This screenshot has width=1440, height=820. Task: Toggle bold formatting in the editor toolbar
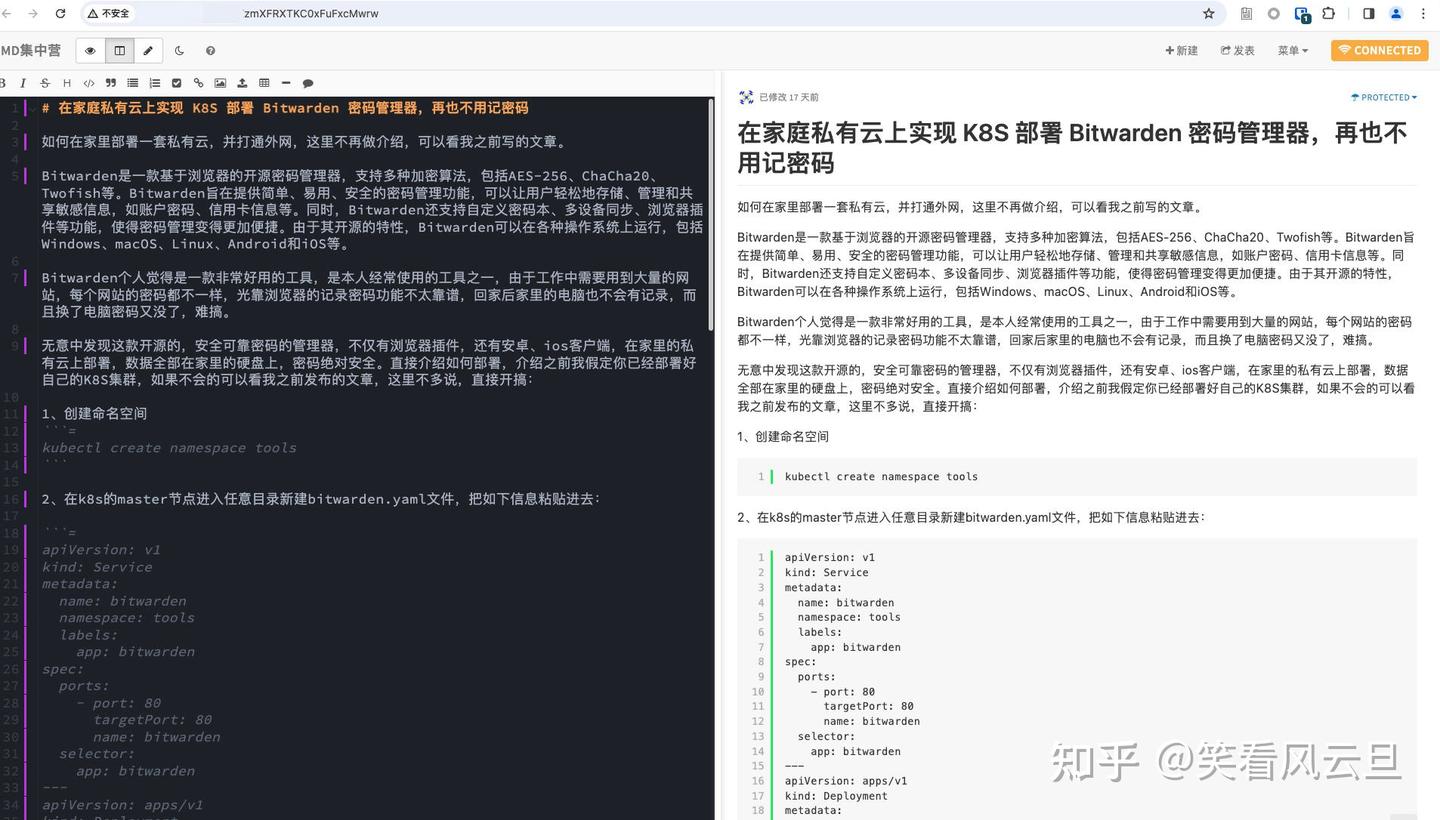click(4, 83)
